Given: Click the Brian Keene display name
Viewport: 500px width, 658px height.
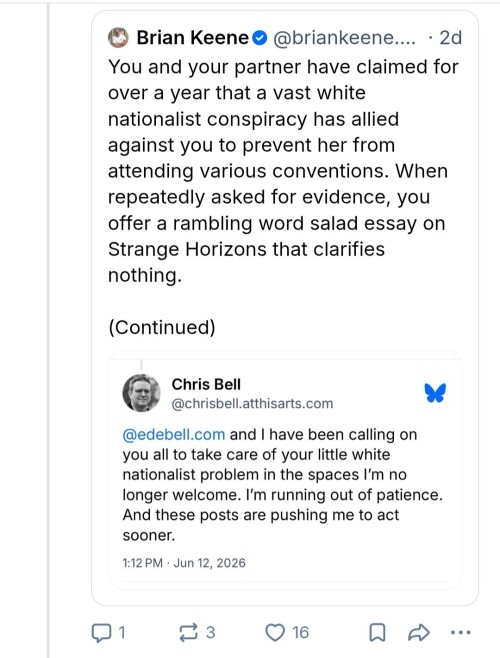Looking at the screenshot, I should (193, 38).
